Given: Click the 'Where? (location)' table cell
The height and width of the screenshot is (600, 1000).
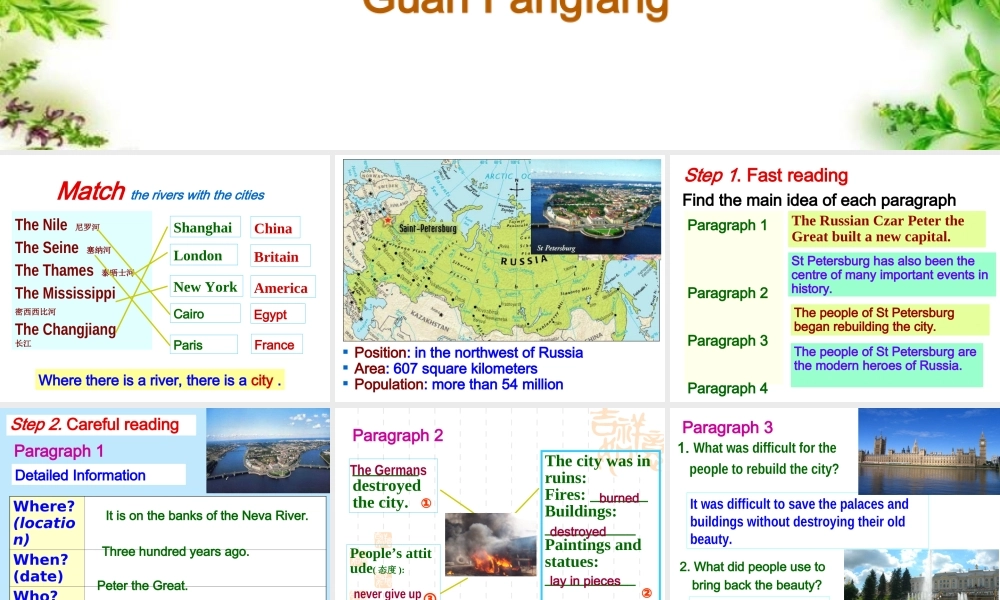Looking at the screenshot, I should 47,523.
